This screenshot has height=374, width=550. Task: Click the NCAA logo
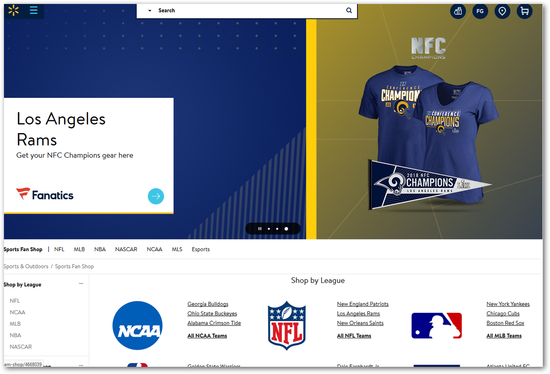(x=138, y=325)
